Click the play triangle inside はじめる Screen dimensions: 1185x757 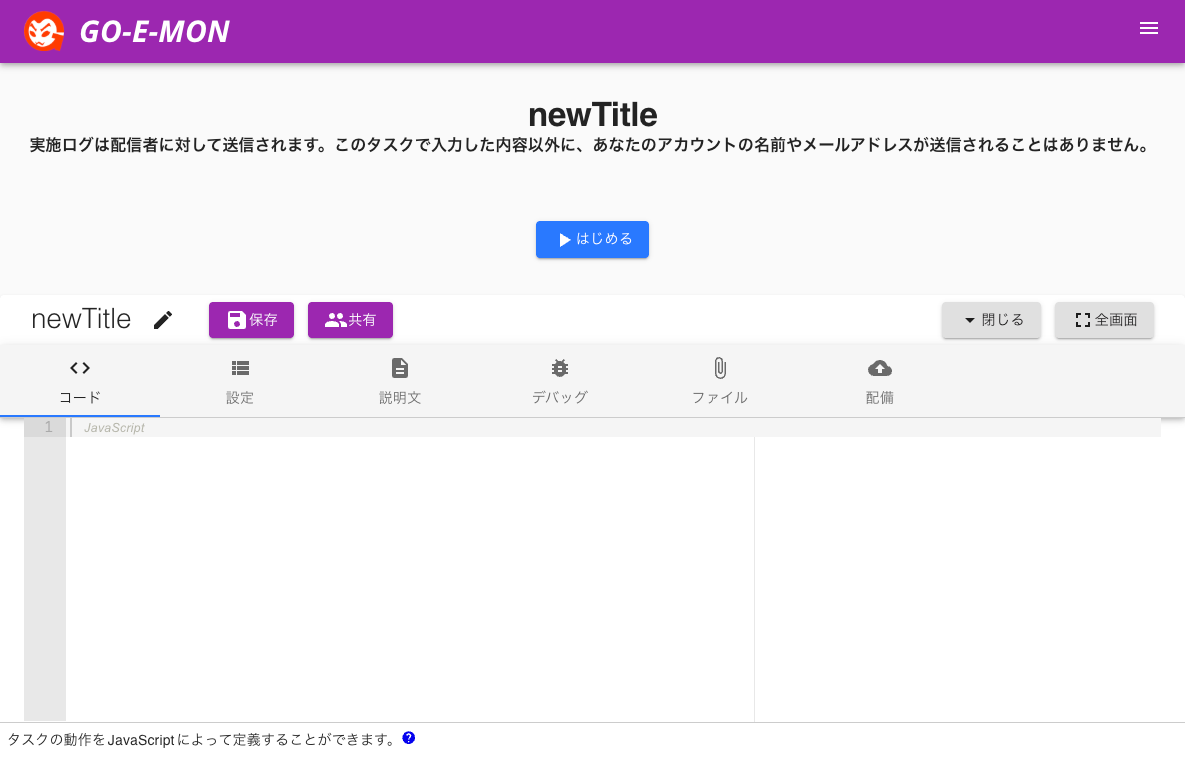563,239
